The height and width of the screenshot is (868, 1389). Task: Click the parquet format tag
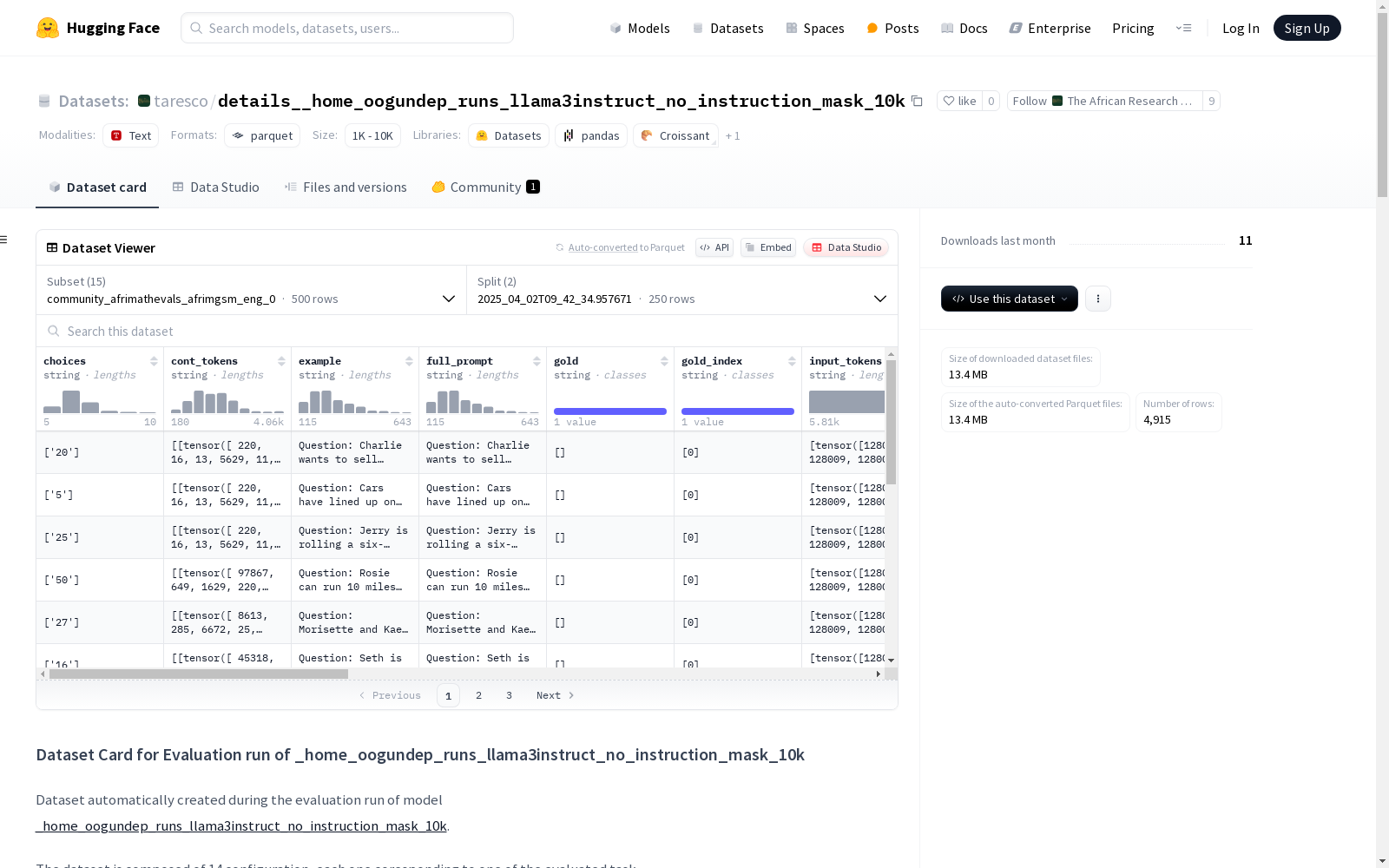point(262,135)
